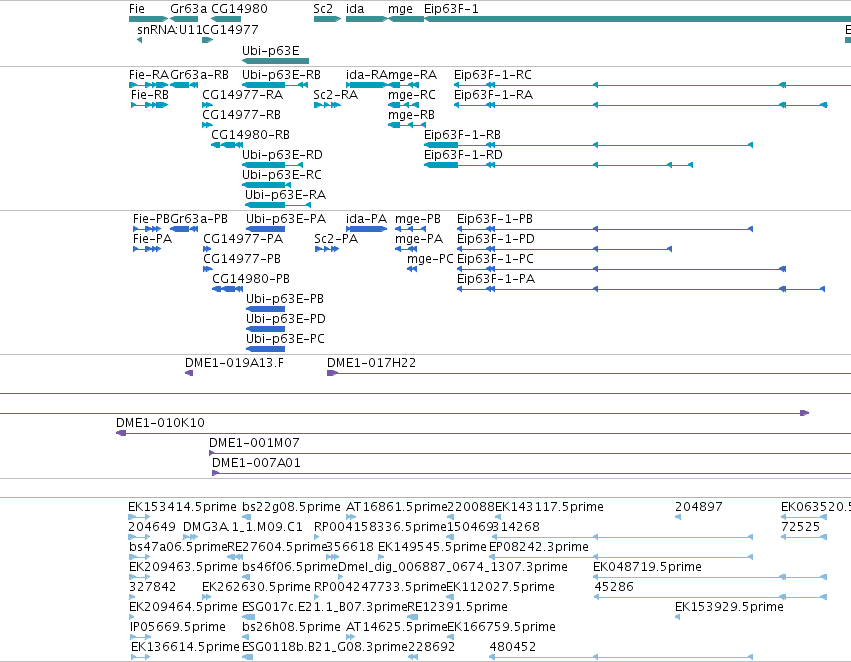Click the long Eip63F-1 gene bar

(x=637, y=20)
